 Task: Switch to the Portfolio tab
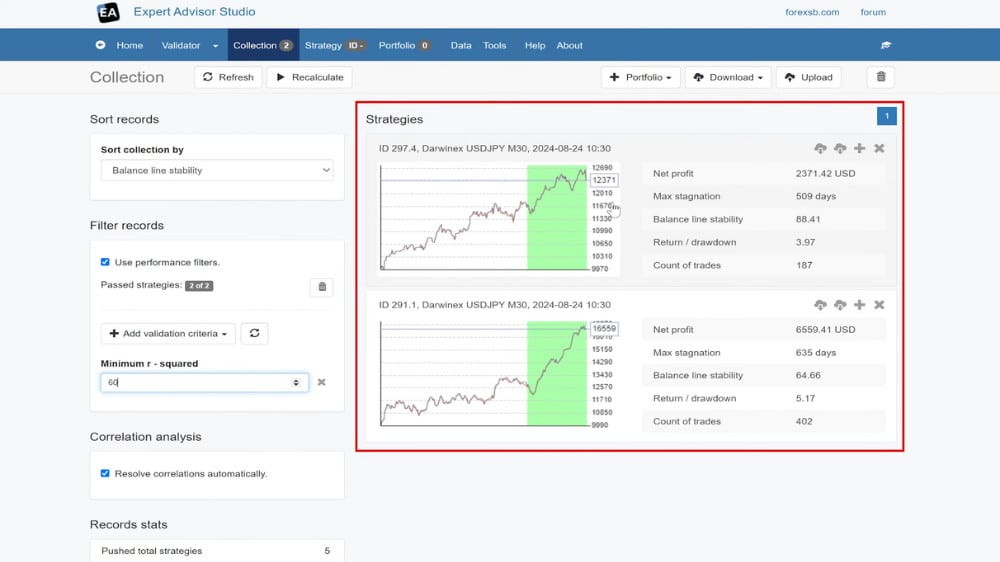[x=403, y=45]
